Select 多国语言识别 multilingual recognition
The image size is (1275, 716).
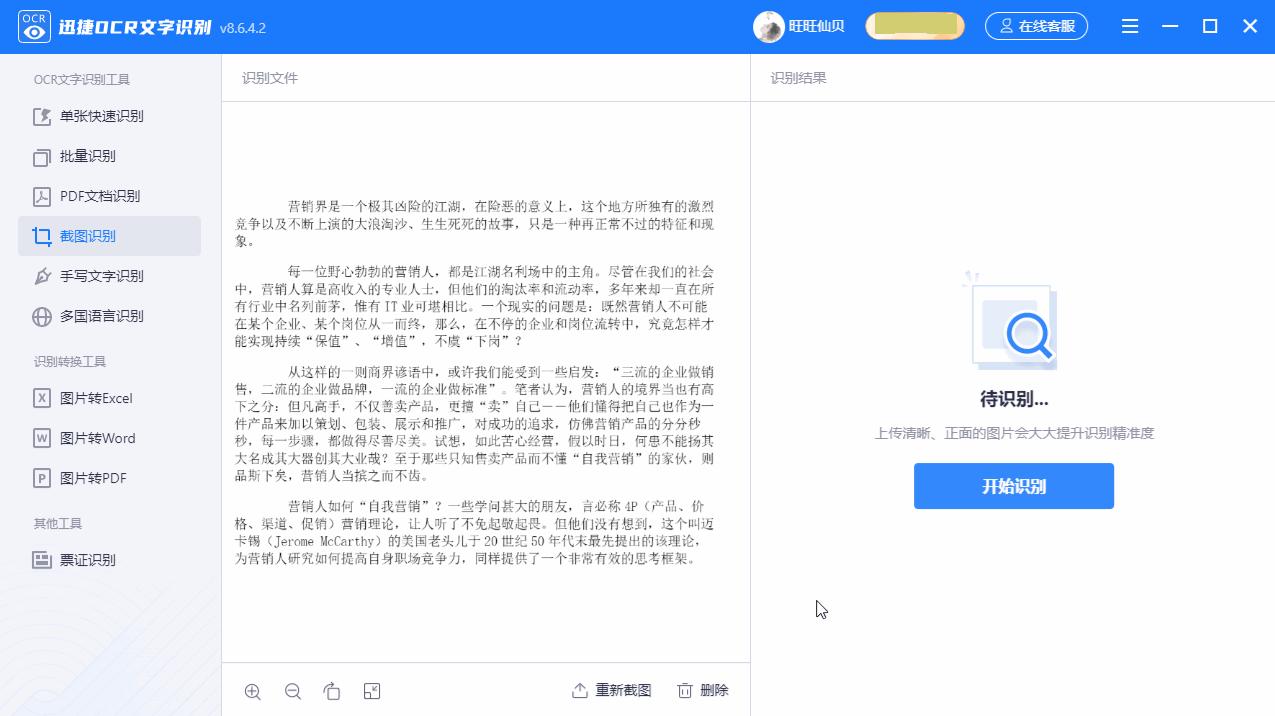click(x=100, y=316)
